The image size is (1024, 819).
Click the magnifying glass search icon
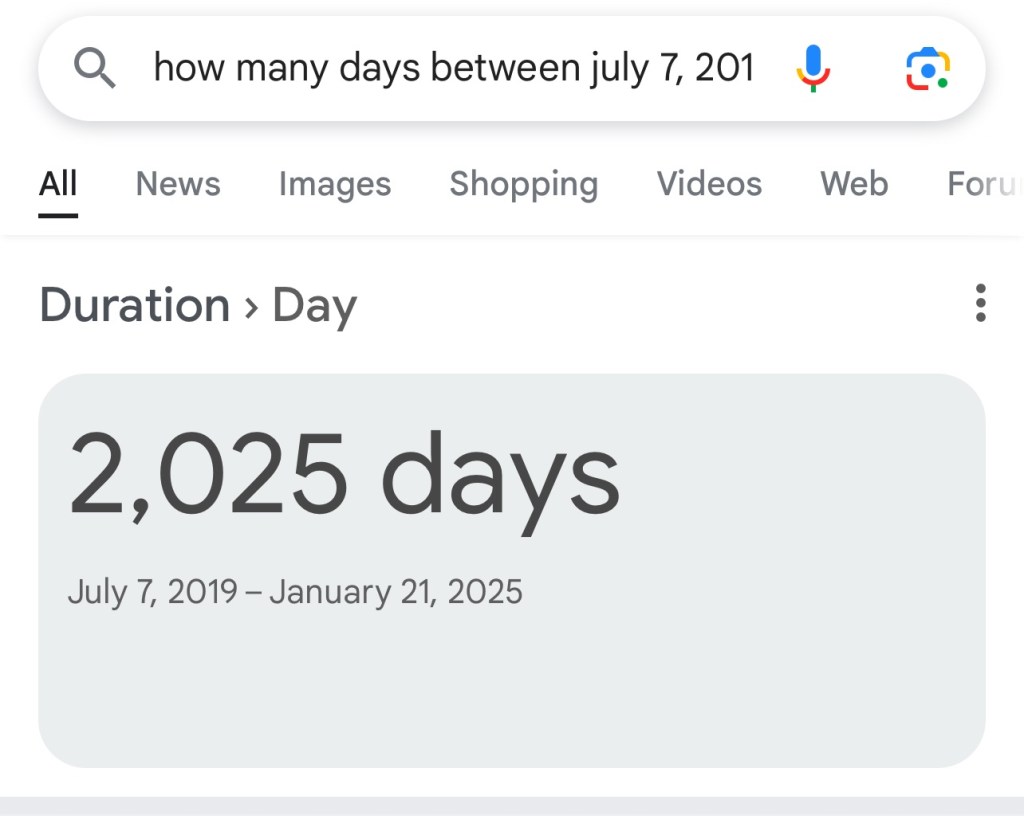(x=96, y=69)
